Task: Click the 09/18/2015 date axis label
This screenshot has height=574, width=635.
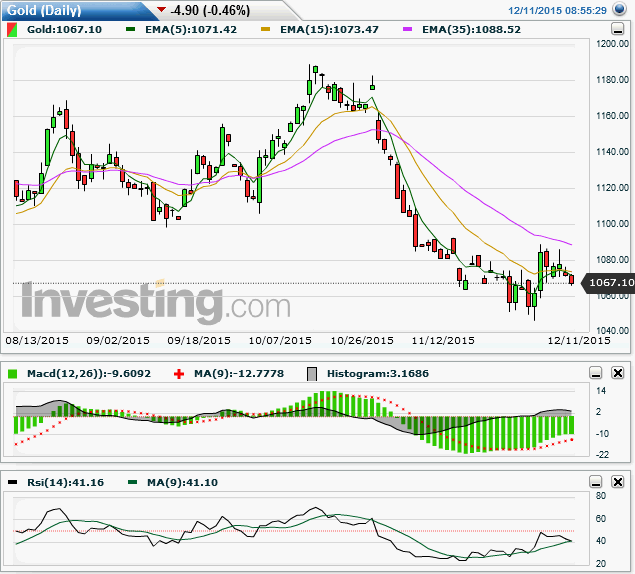Action: [x=199, y=341]
